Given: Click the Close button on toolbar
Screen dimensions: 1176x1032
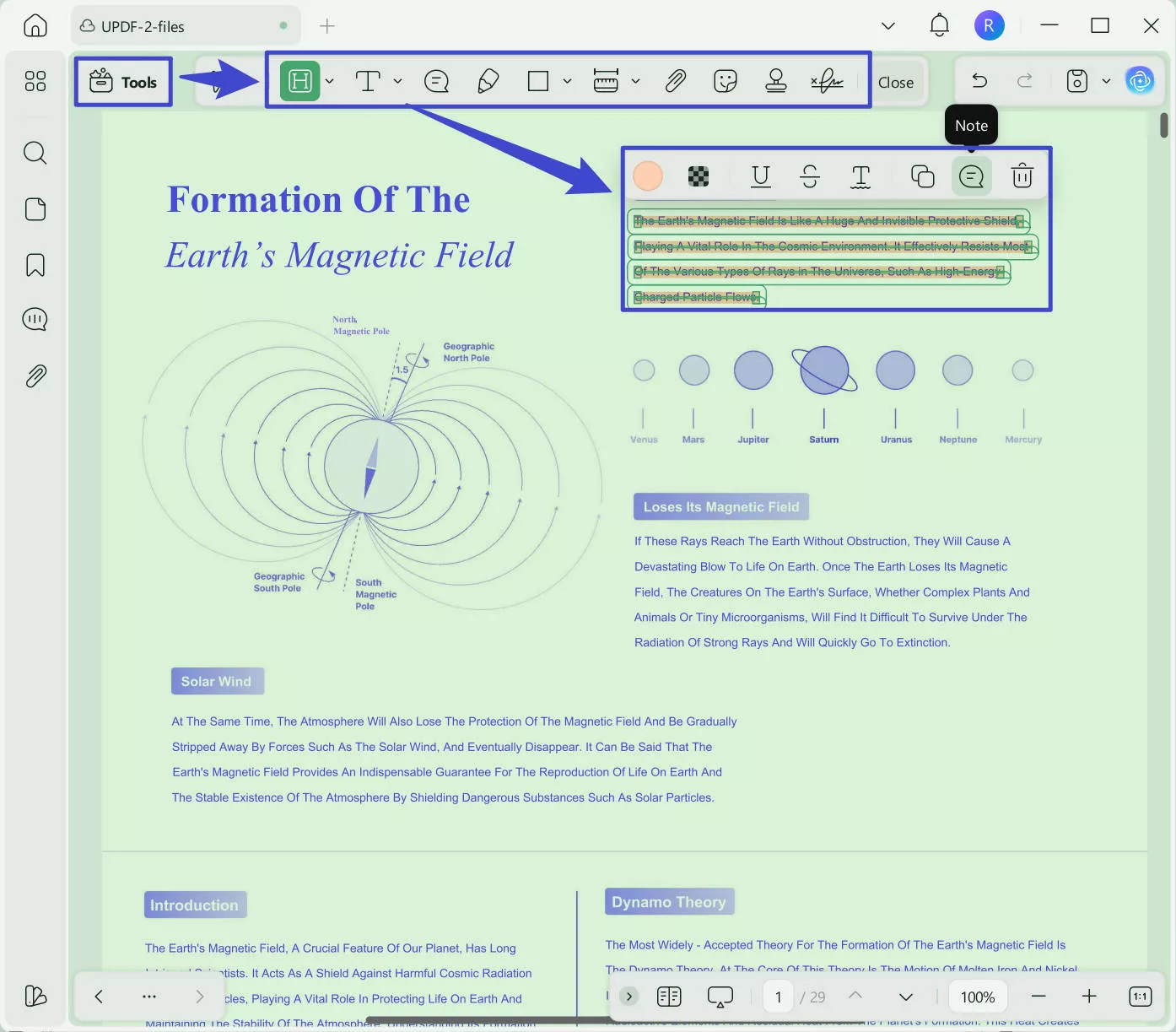Looking at the screenshot, I should (x=895, y=83).
